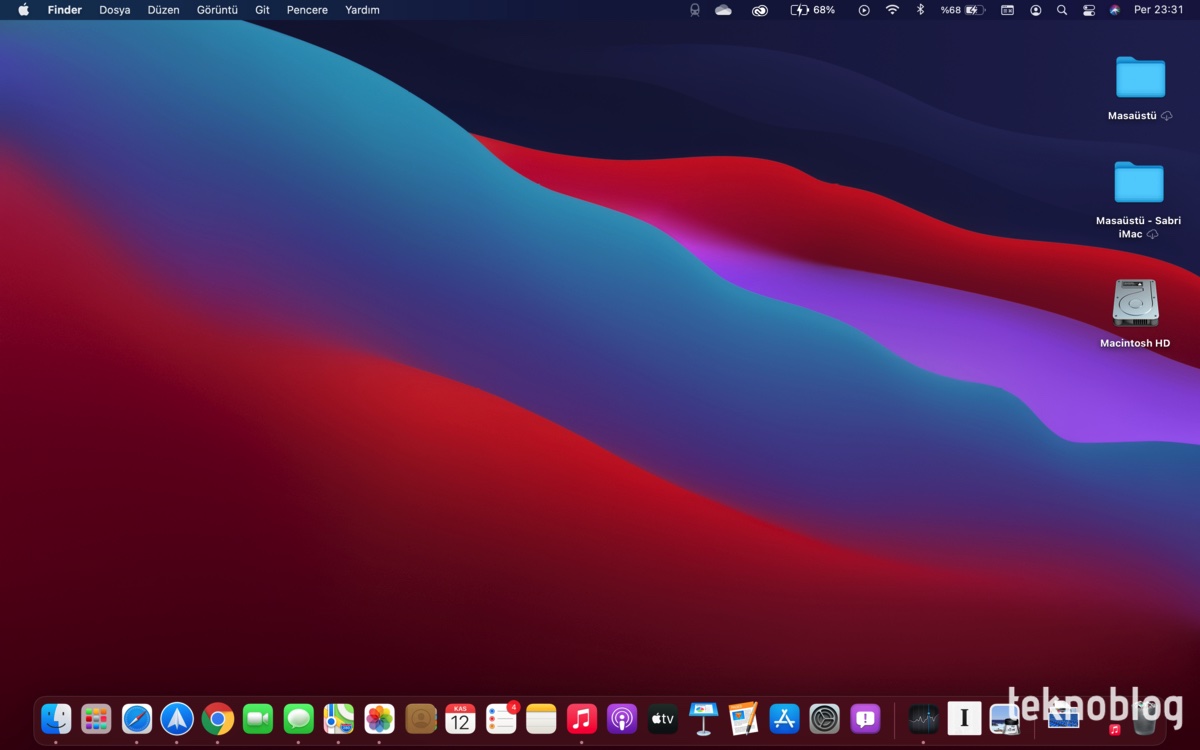Open the Dosya menu
Image resolution: width=1200 pixels, height=750 pixels.
[x=114, y=10]
